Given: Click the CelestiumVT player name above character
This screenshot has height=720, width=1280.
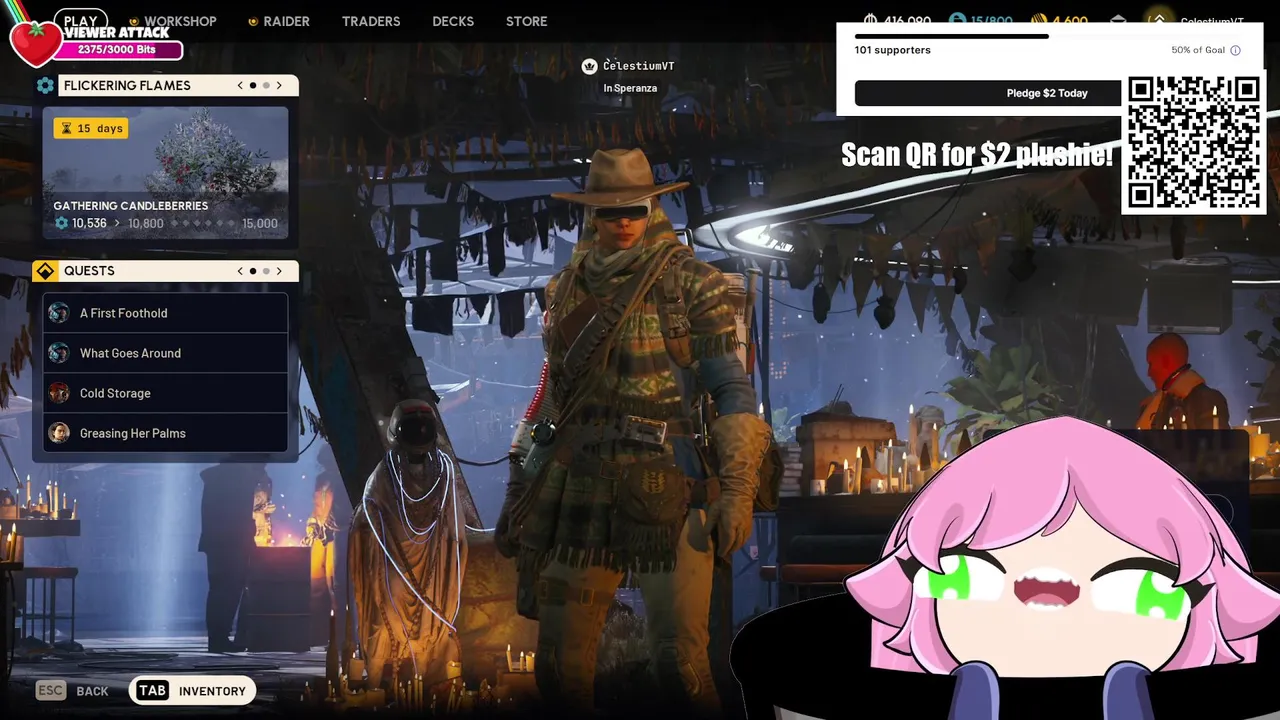Looking at the screenshot, I should click(638, 66).
